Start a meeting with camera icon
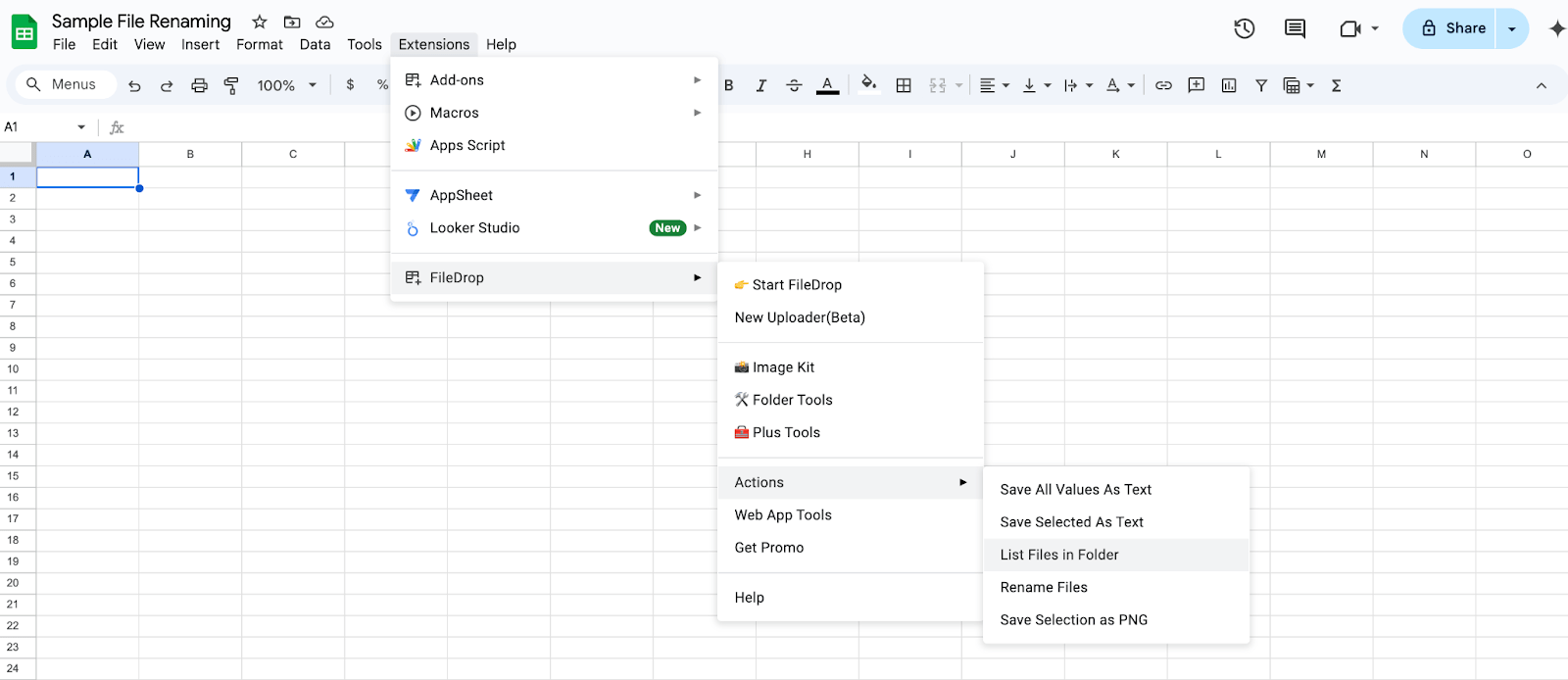This screenshot has height=680, width=1568. click(x=1350, y=28)
